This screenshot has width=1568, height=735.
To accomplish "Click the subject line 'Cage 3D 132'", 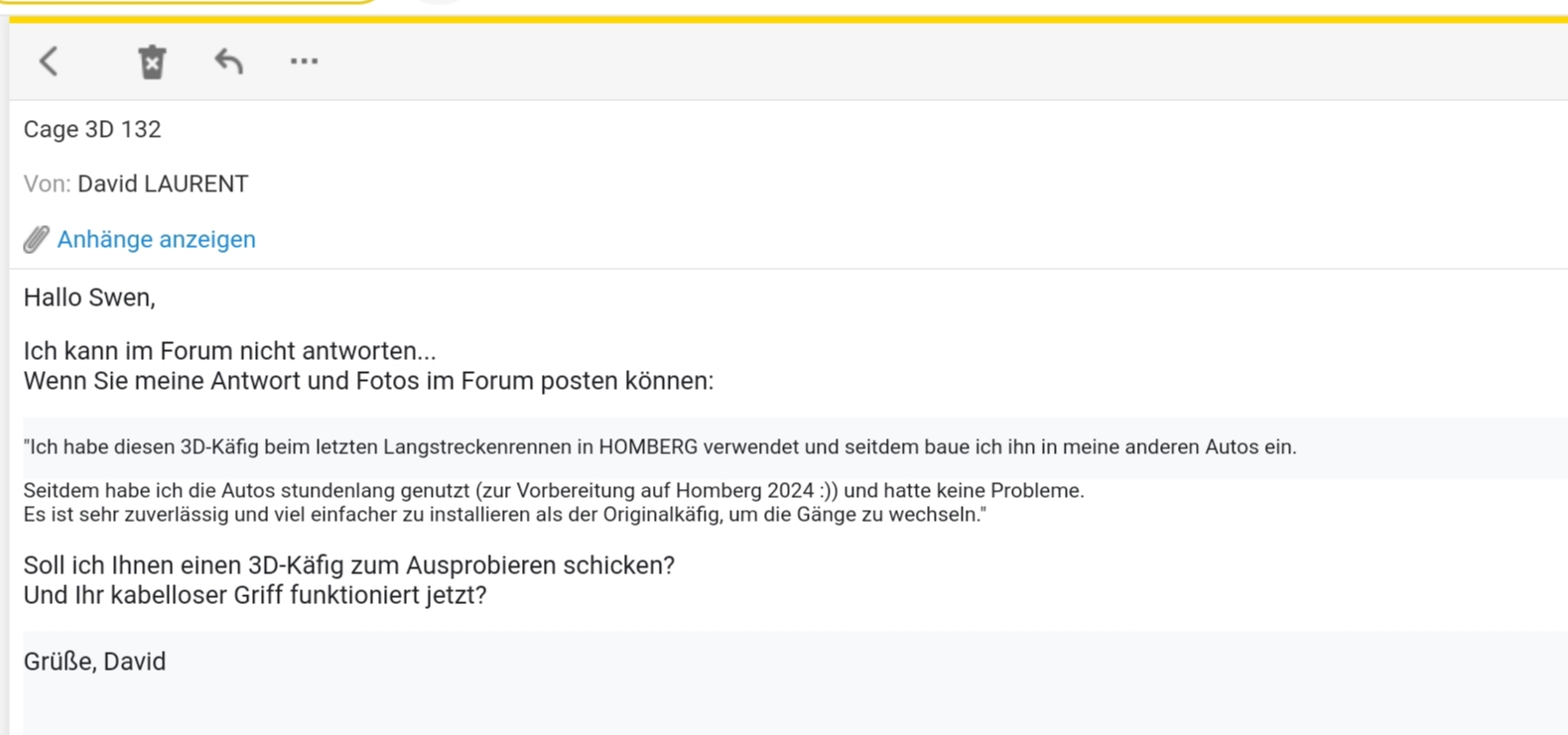I will (x=92, y=129).
